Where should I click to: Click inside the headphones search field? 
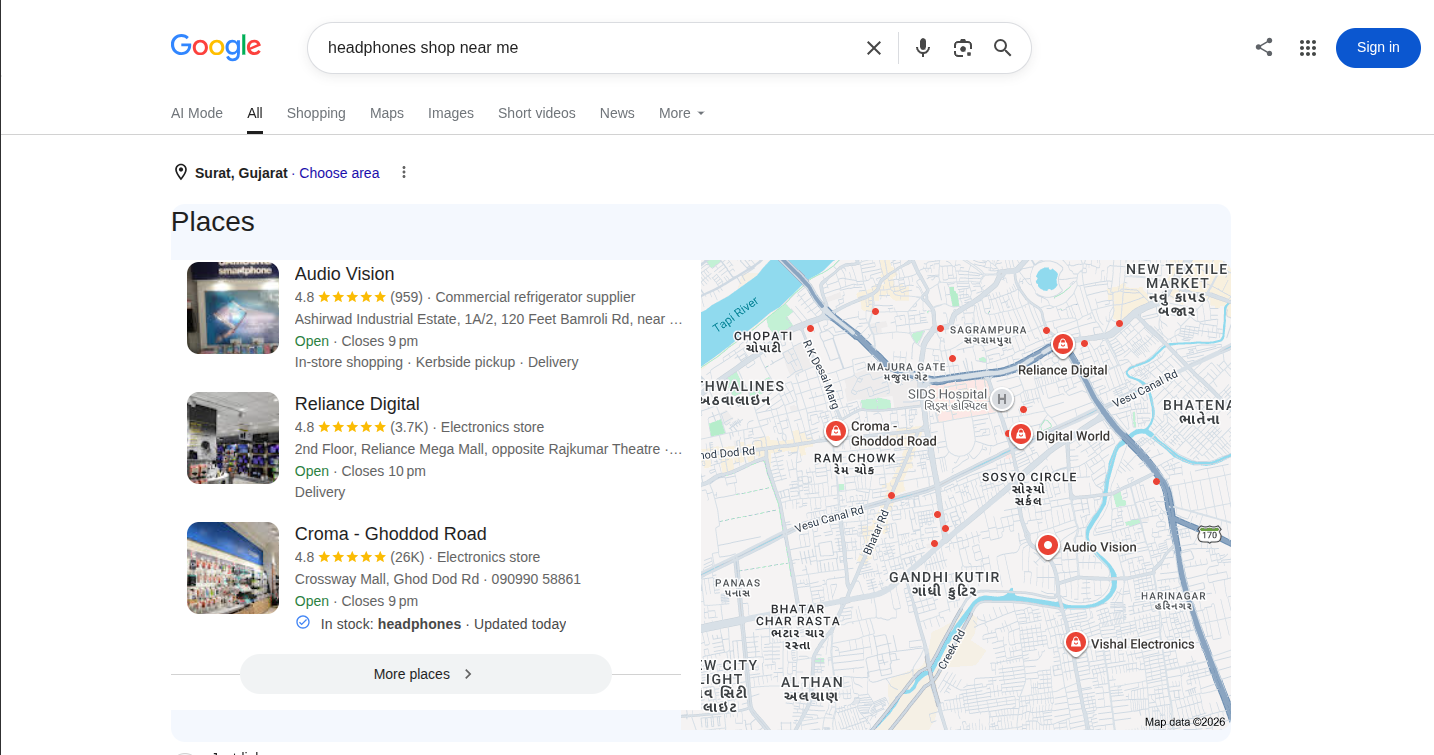(x=590, y=48)
